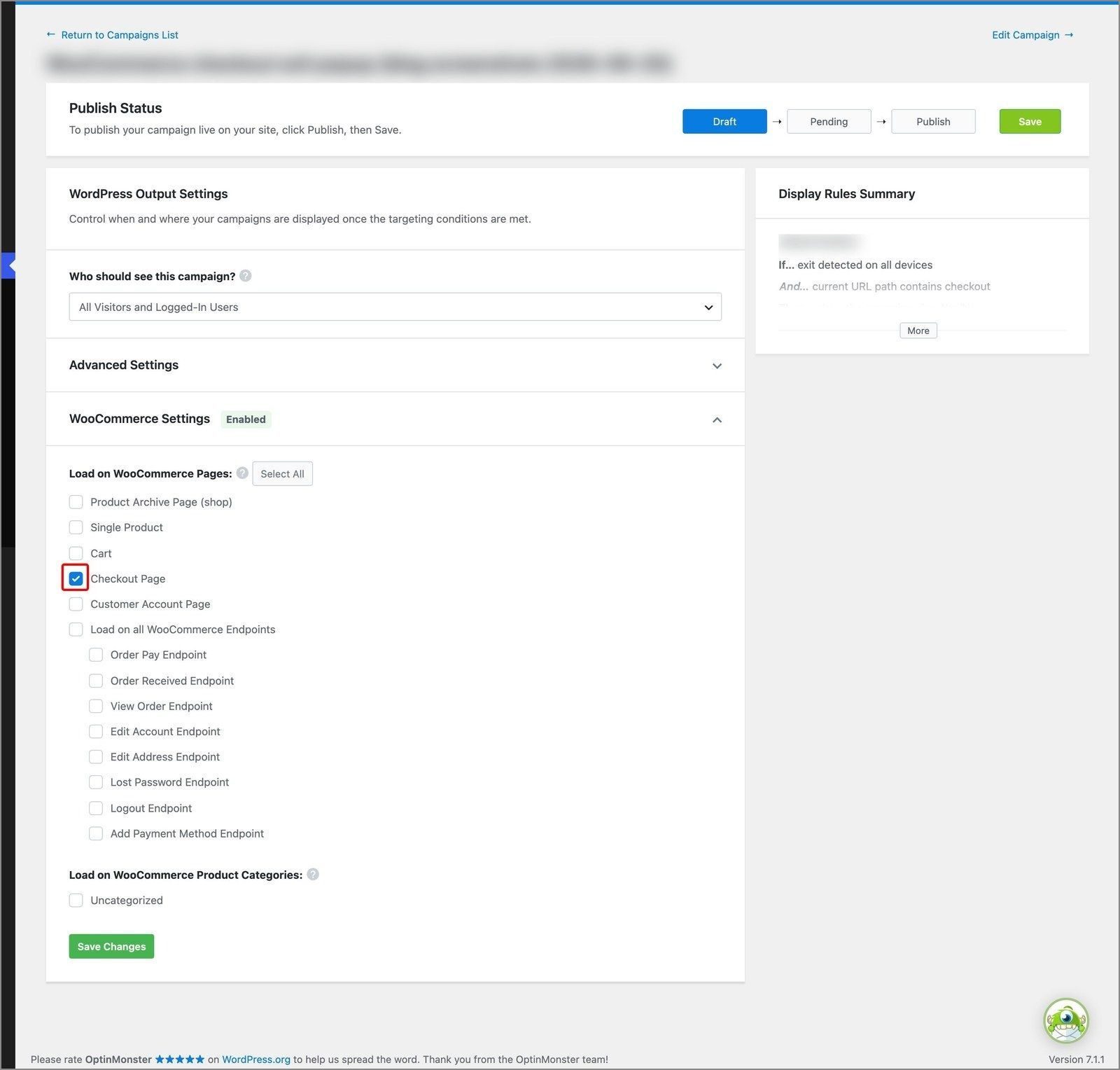Click the 'Version 7.1.1' footer text
Screen dimensions: 1120x1070
1076,1059
